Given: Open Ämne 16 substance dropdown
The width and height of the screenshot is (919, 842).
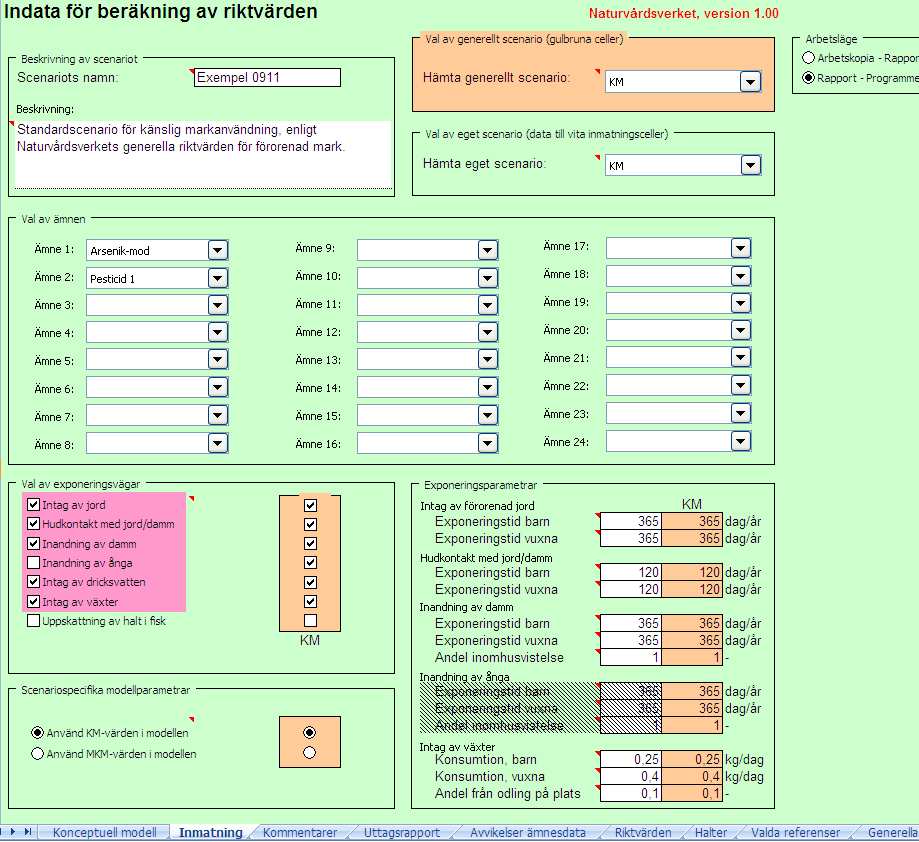Looking at the screenshot, I should [488, 443].
